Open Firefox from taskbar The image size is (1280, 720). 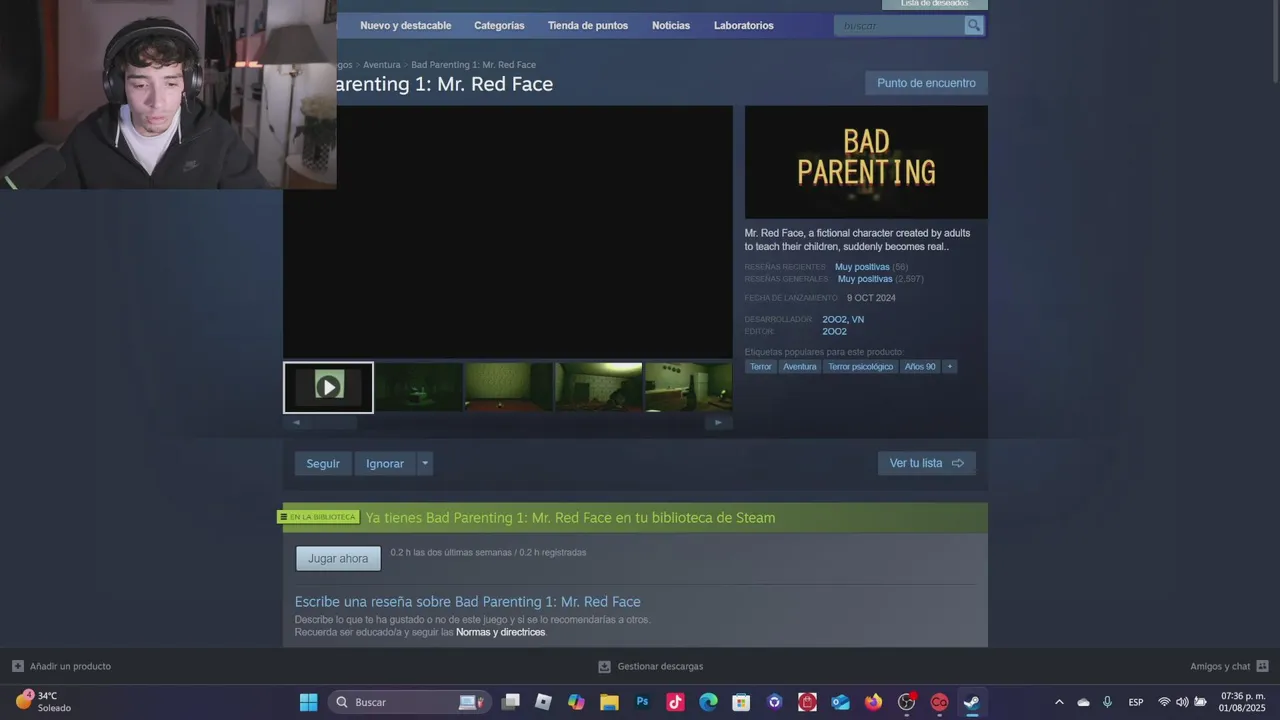873,702
